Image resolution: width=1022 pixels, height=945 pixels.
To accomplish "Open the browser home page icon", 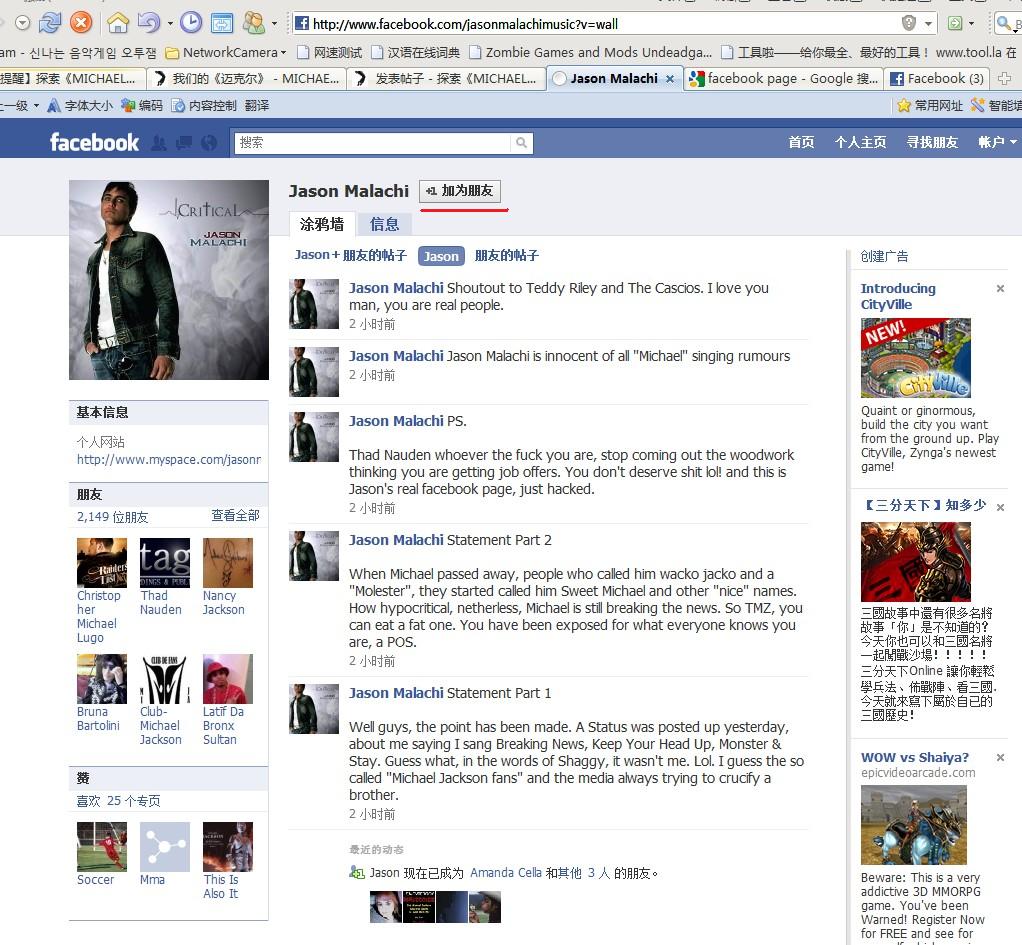I will [118, 23].
